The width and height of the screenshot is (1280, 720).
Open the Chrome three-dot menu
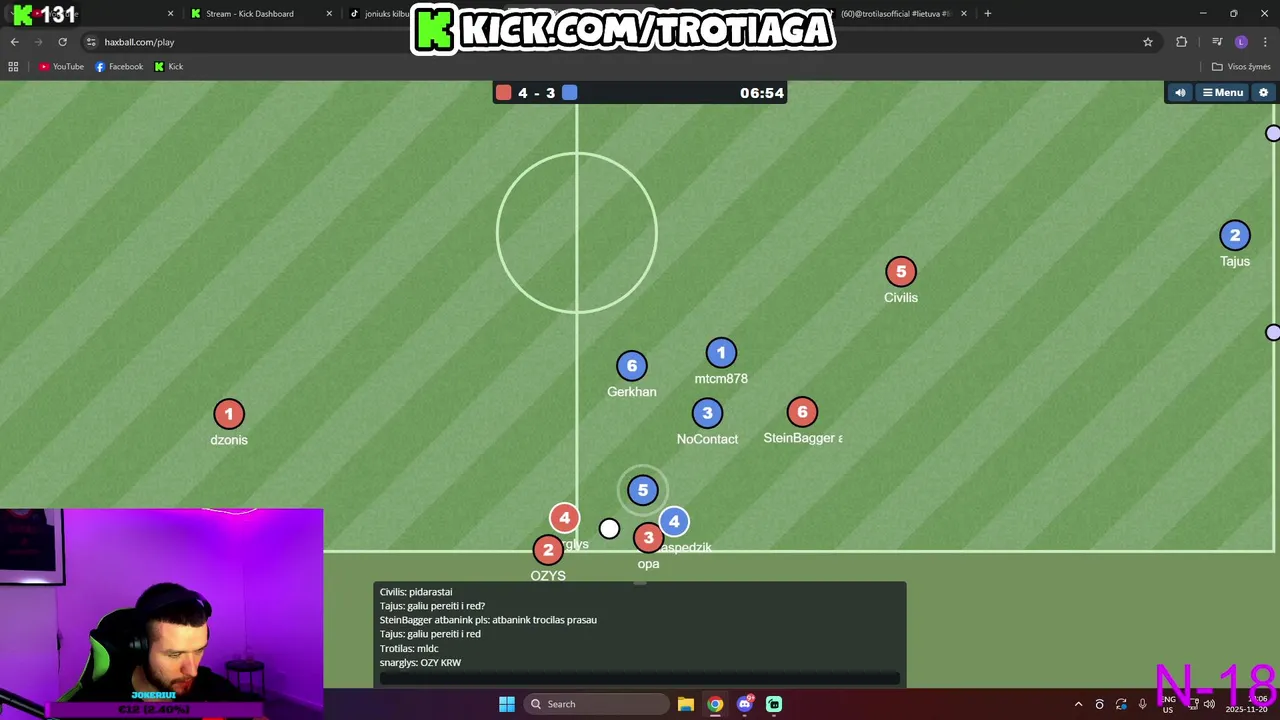click(1265, 42)
